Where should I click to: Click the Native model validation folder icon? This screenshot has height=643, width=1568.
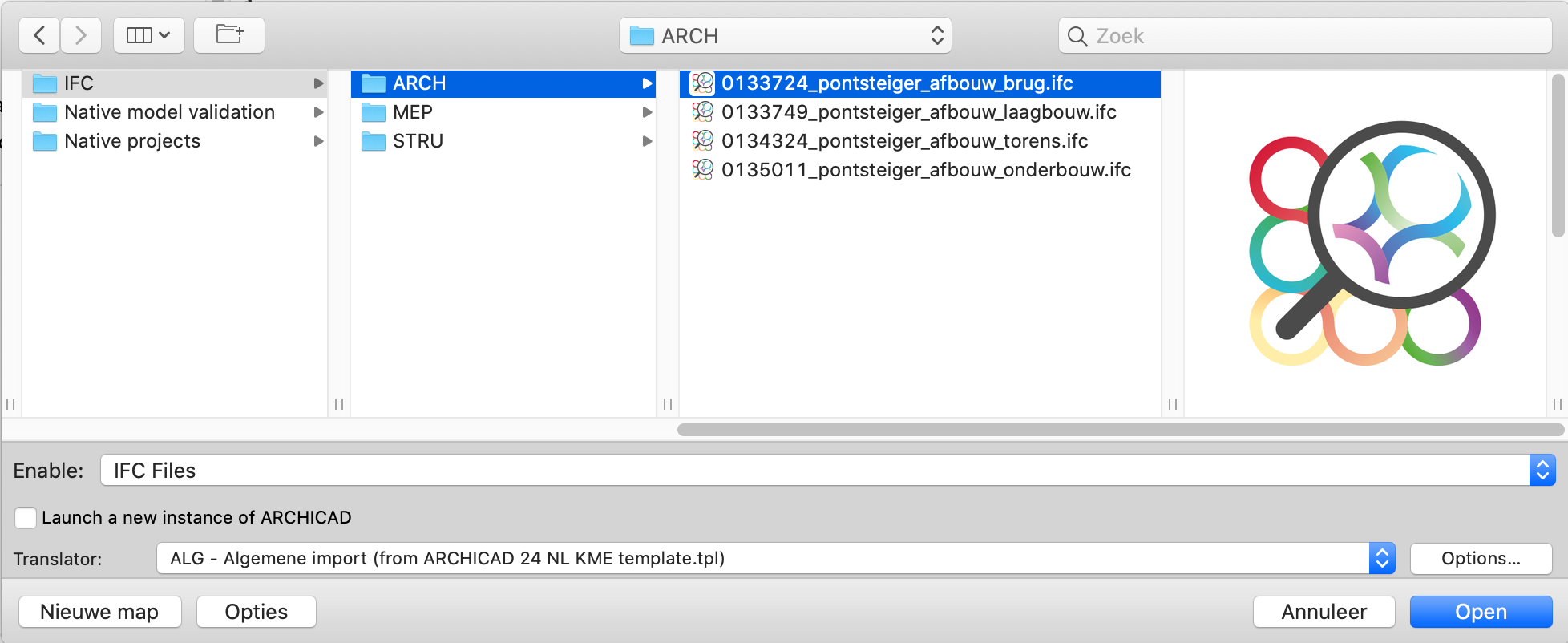tap(45, 112)
